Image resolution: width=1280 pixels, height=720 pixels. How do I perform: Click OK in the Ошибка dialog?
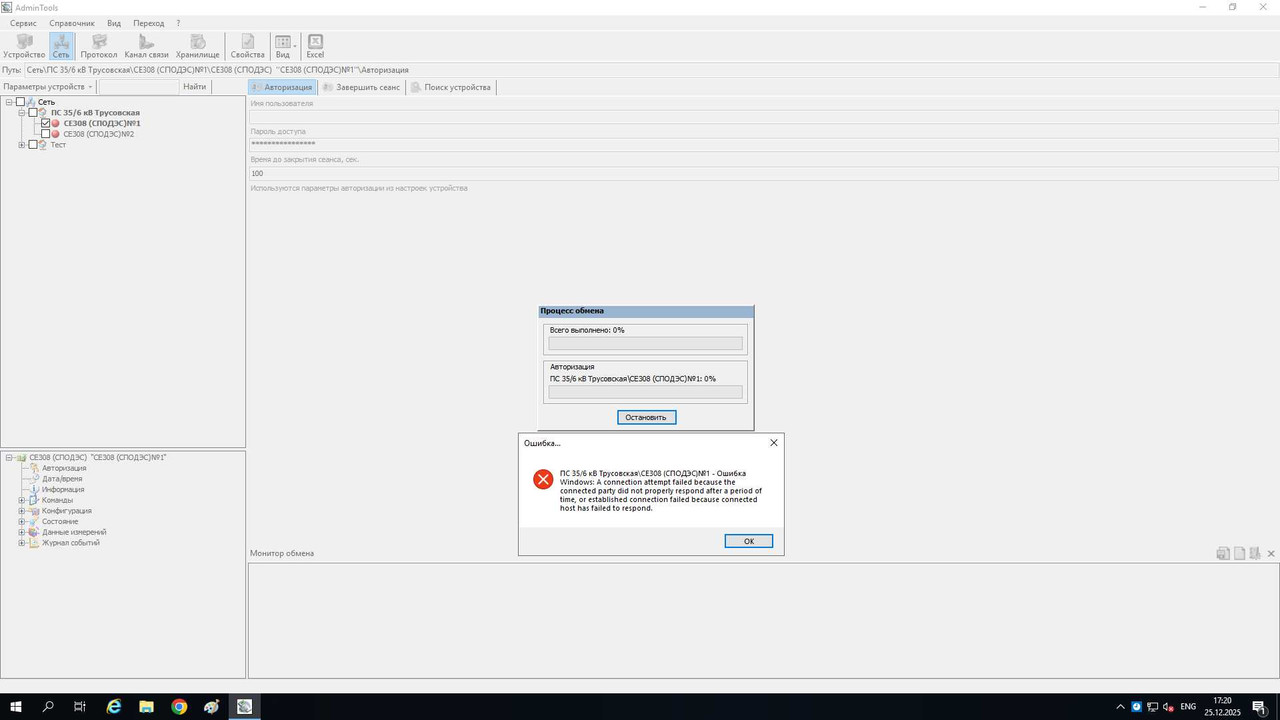point(748,541)
